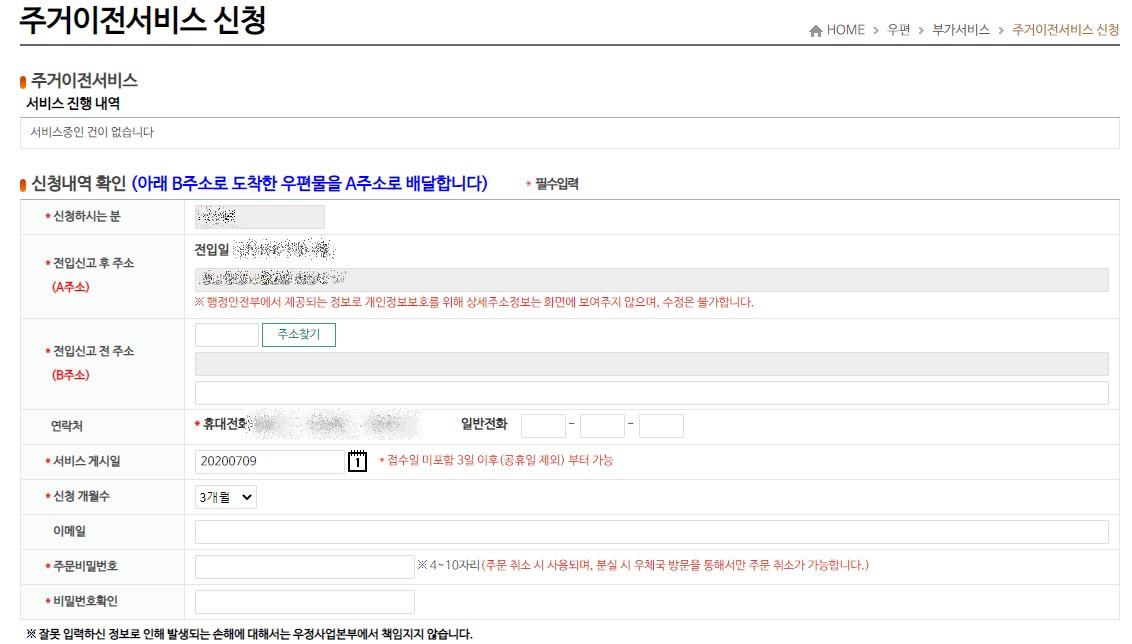Open the 신청 개월수 3개월 dropdown

(226, 497)
